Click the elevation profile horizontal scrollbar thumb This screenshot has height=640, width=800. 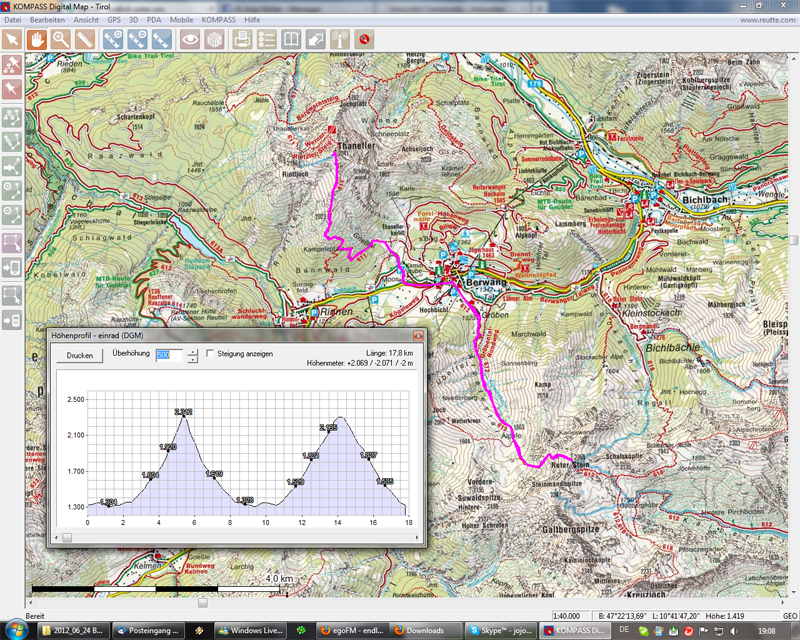pyautogui.click(x=67, y=537)
